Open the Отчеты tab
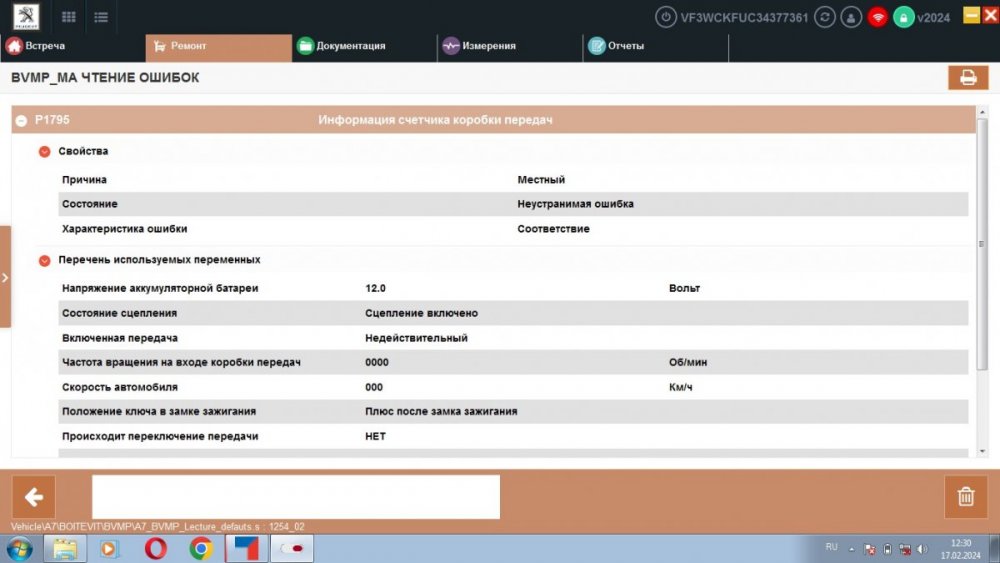Viewport: 1000px width, 563px height. 656,46
